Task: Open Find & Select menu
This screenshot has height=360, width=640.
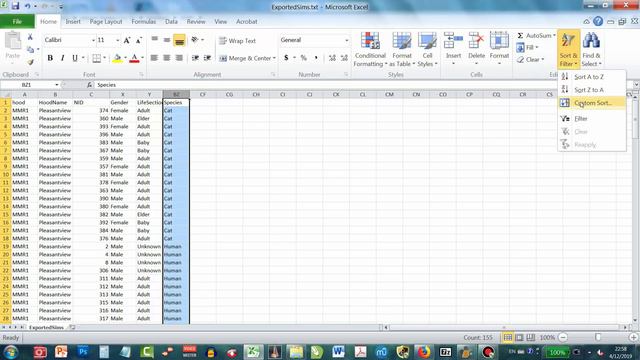Action: tap(591, 49)
